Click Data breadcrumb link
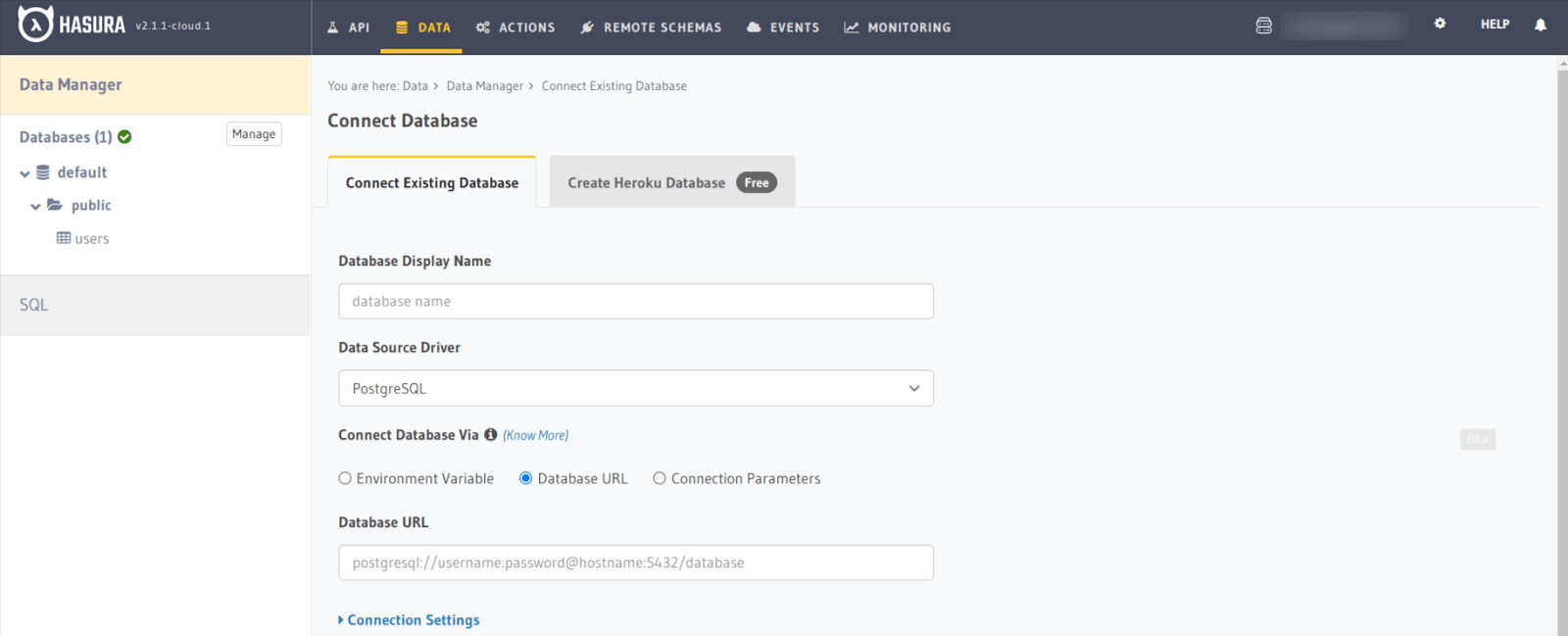 [x=416, y=86]
